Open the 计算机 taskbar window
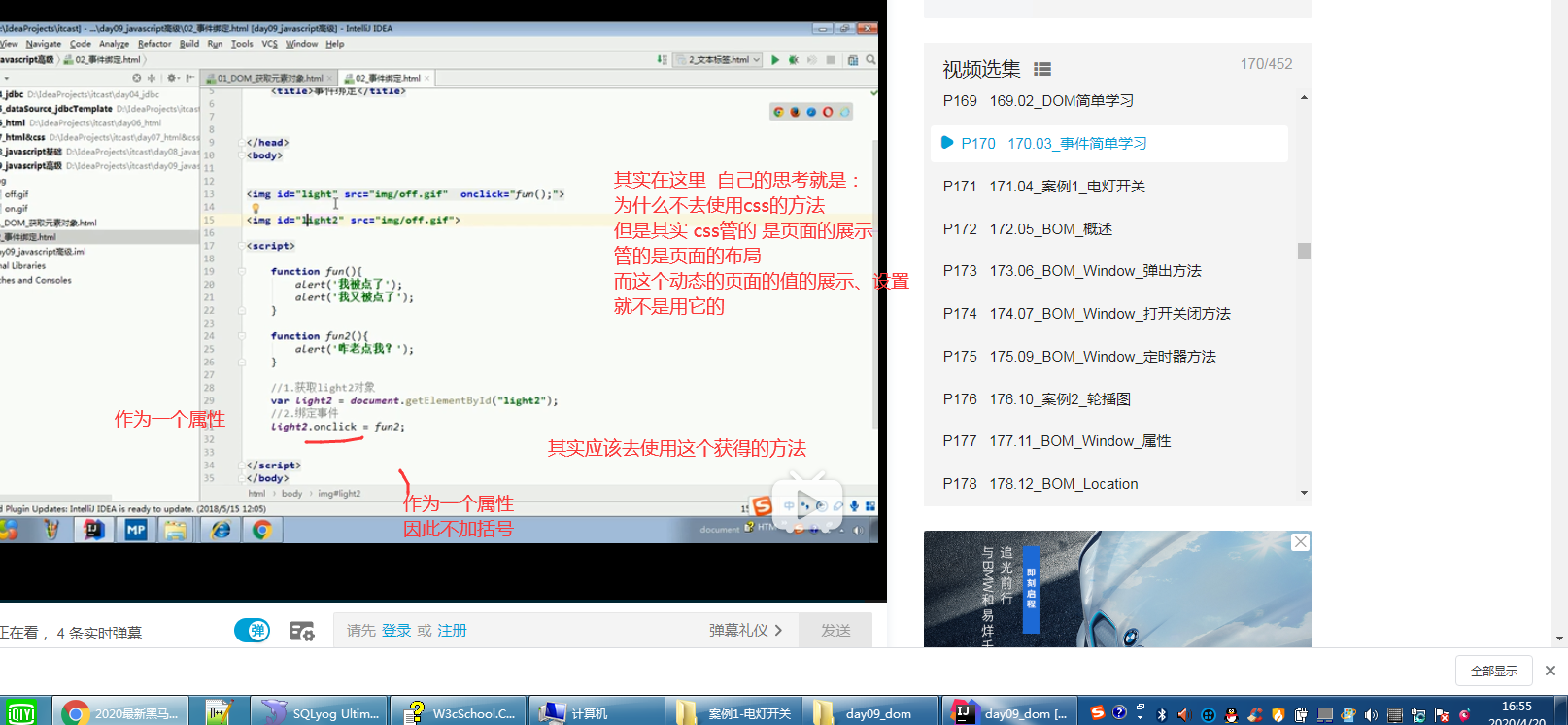The image size is (1568, 725). (597, 713)
